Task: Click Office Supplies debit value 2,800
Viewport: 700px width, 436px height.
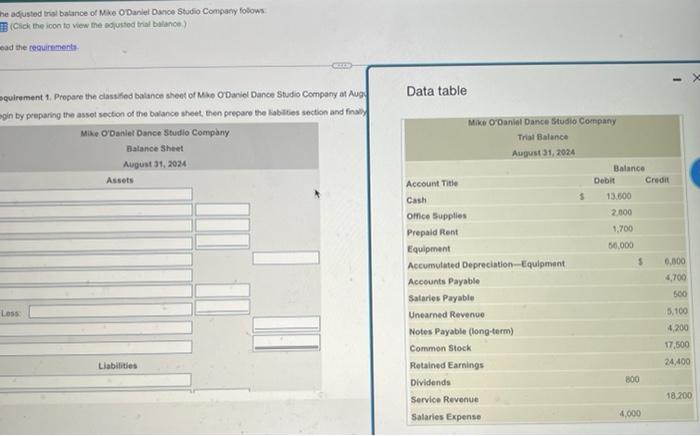Action: tap(621, 212)
